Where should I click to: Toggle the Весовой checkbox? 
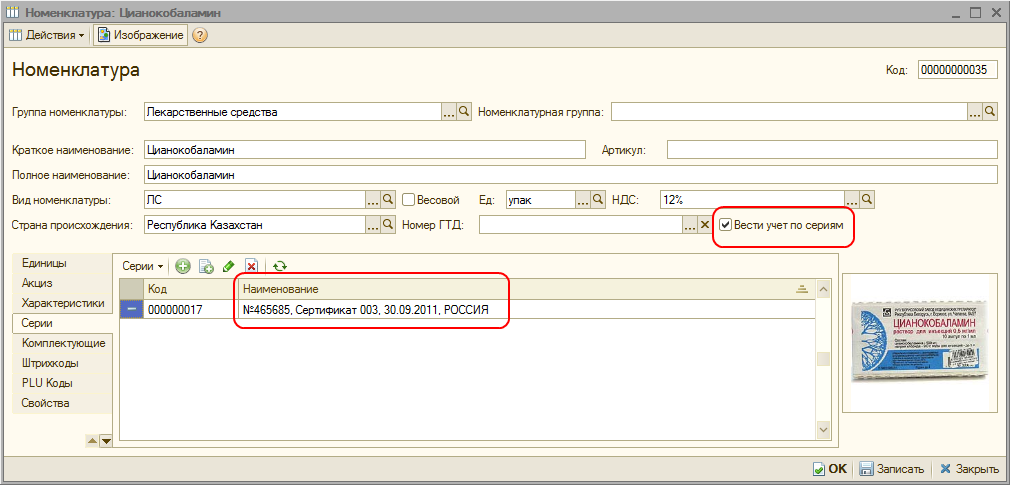[408, 199]
